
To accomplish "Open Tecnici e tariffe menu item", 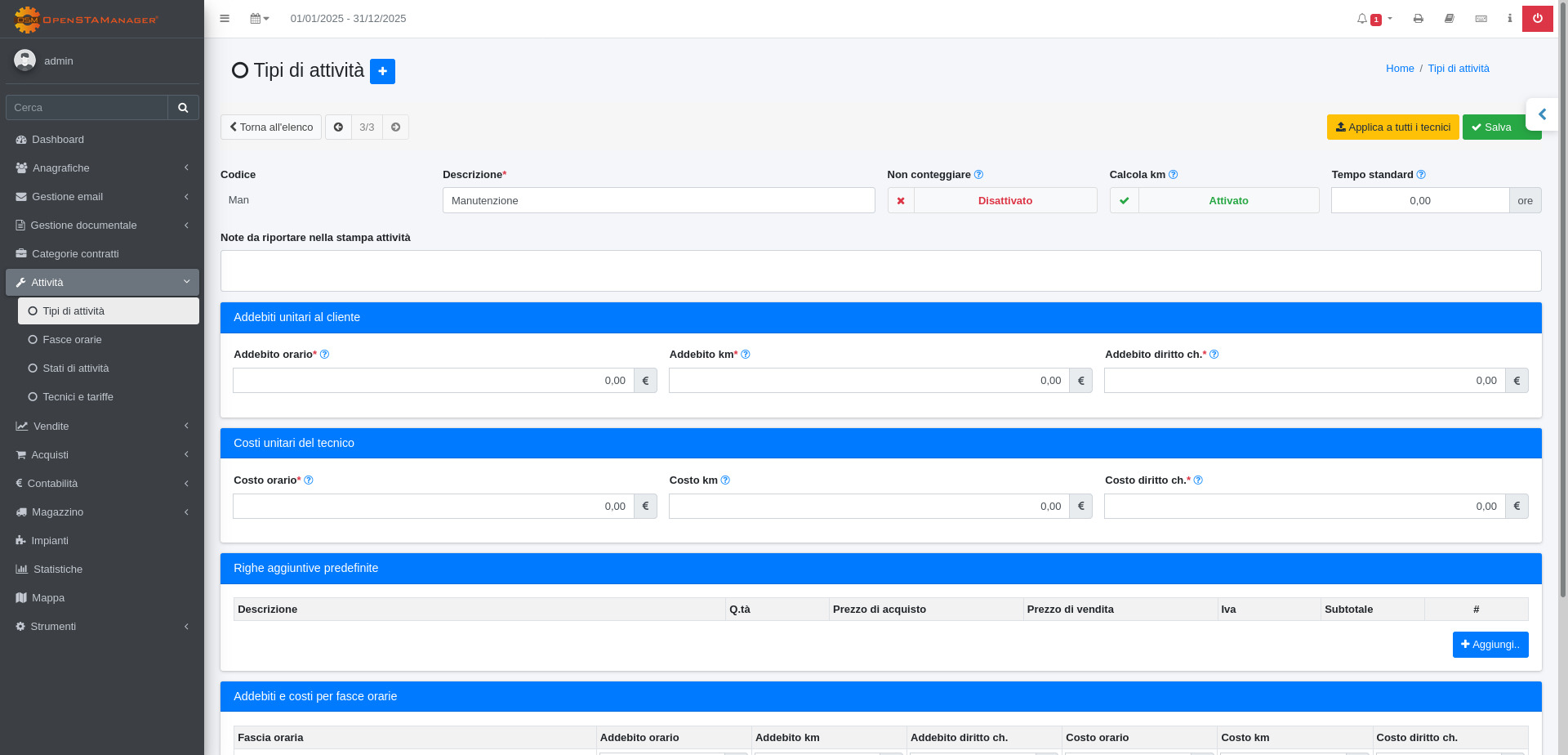I will 78,397.
